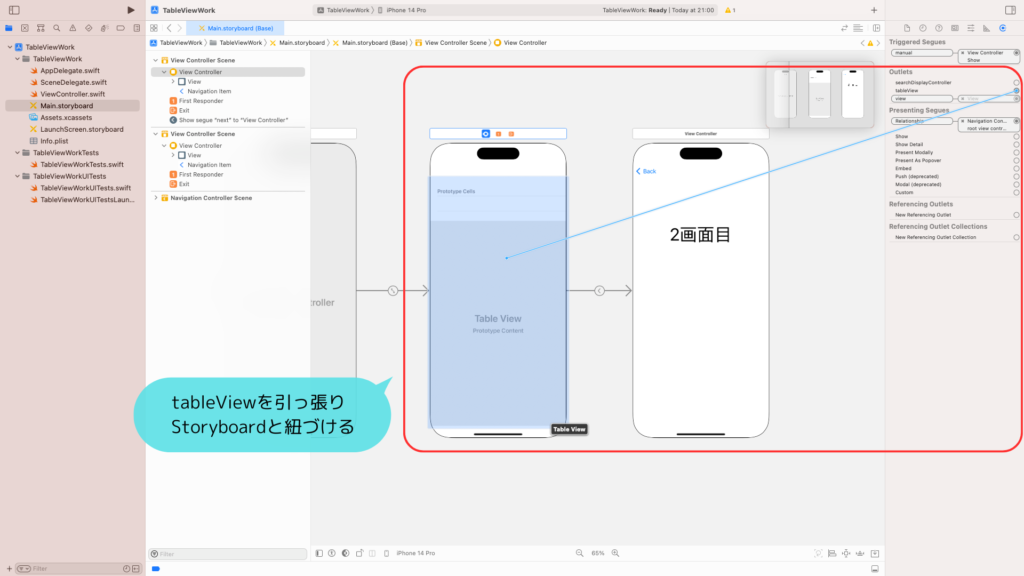1024x576 pixels.
Task: Open the Attributes inspector
Action: pos(970,28)
